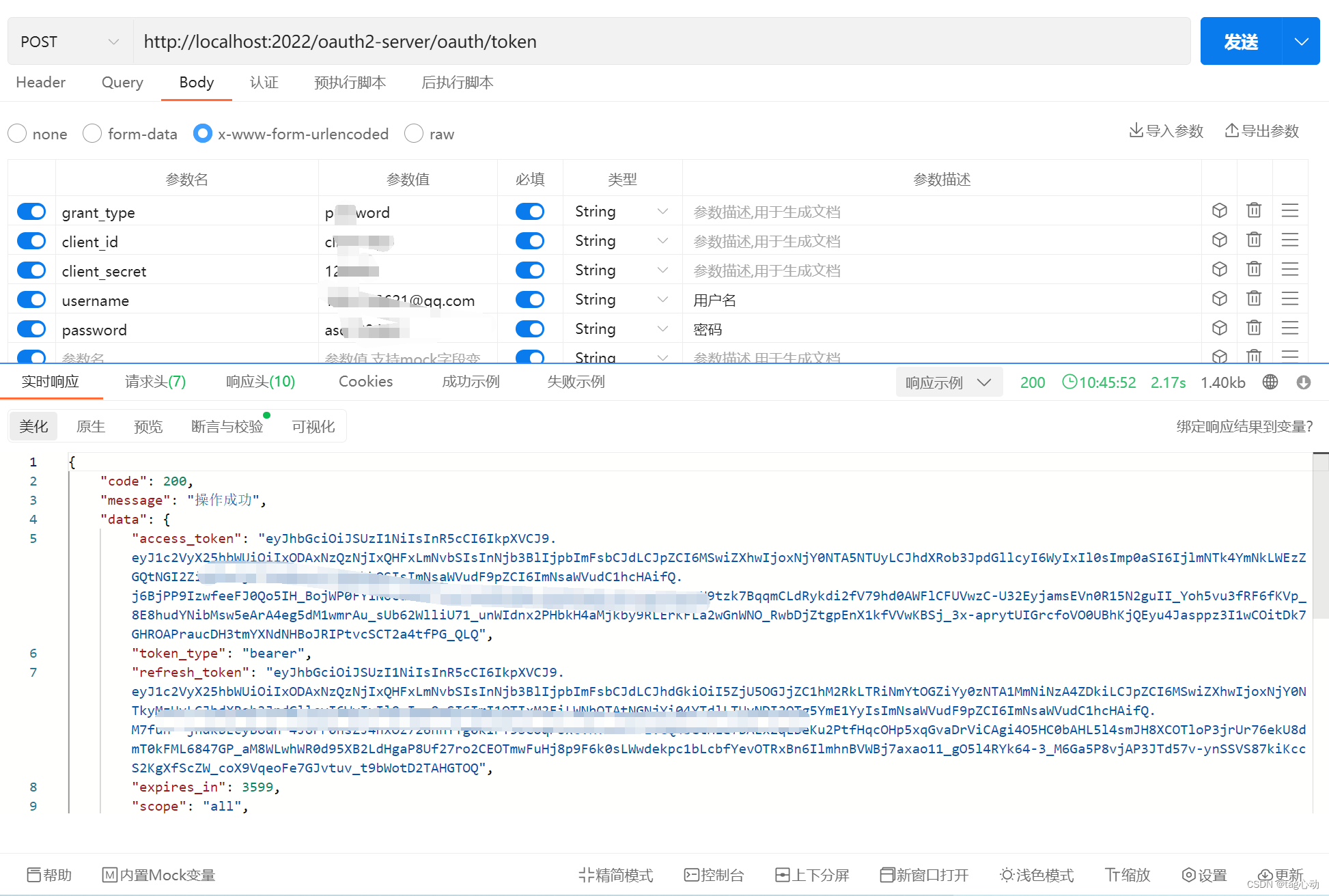The image size is (1329, 896).
Task: Click 绑定响应结果到变量 link
Action: pyautogui.click(x=1244, y=427)
